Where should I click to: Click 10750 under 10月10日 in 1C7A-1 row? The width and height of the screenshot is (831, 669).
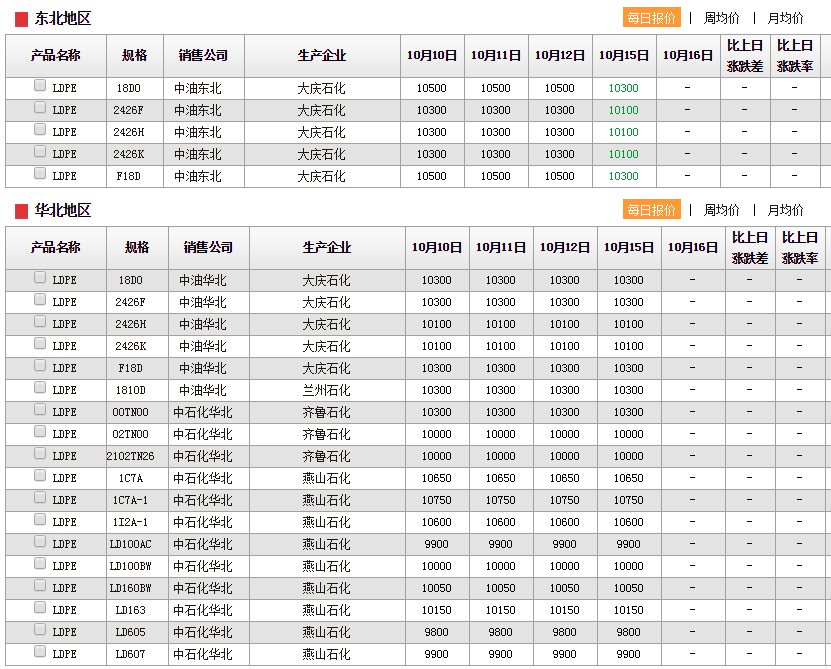[x=437, y=500]
